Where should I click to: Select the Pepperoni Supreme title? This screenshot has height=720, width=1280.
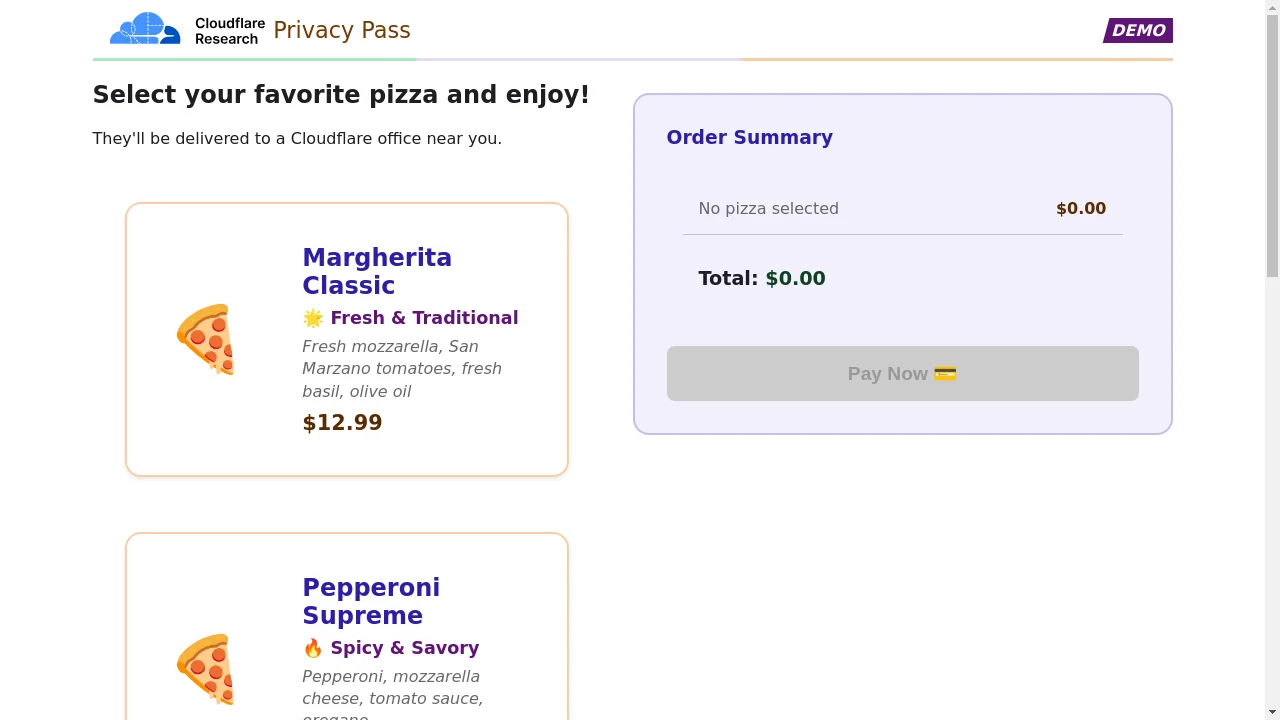[371, 601]
